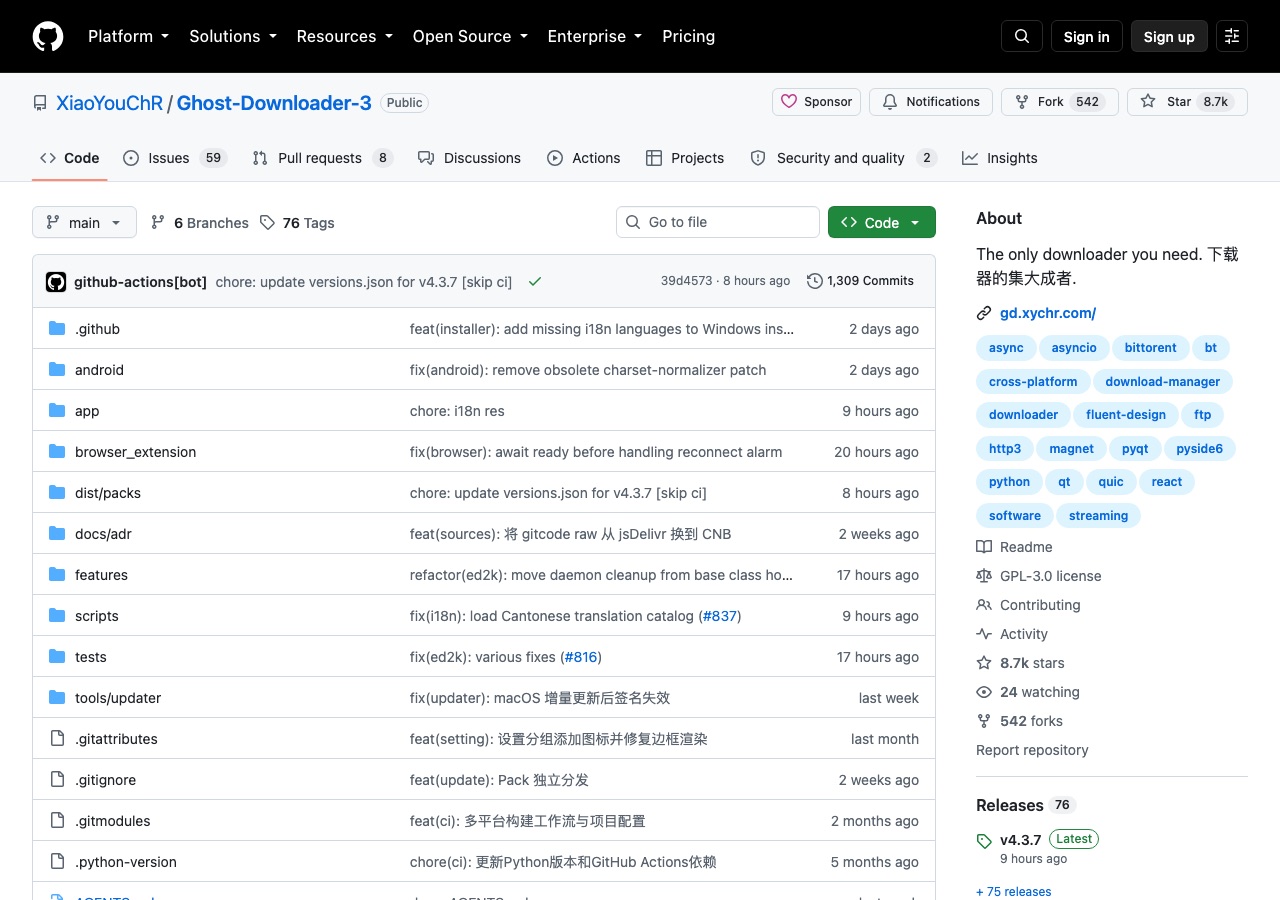The width and height of the screenshot is (1280, 900).
Task: Open the #837 pull request link
Action: (x=719, y=616)
